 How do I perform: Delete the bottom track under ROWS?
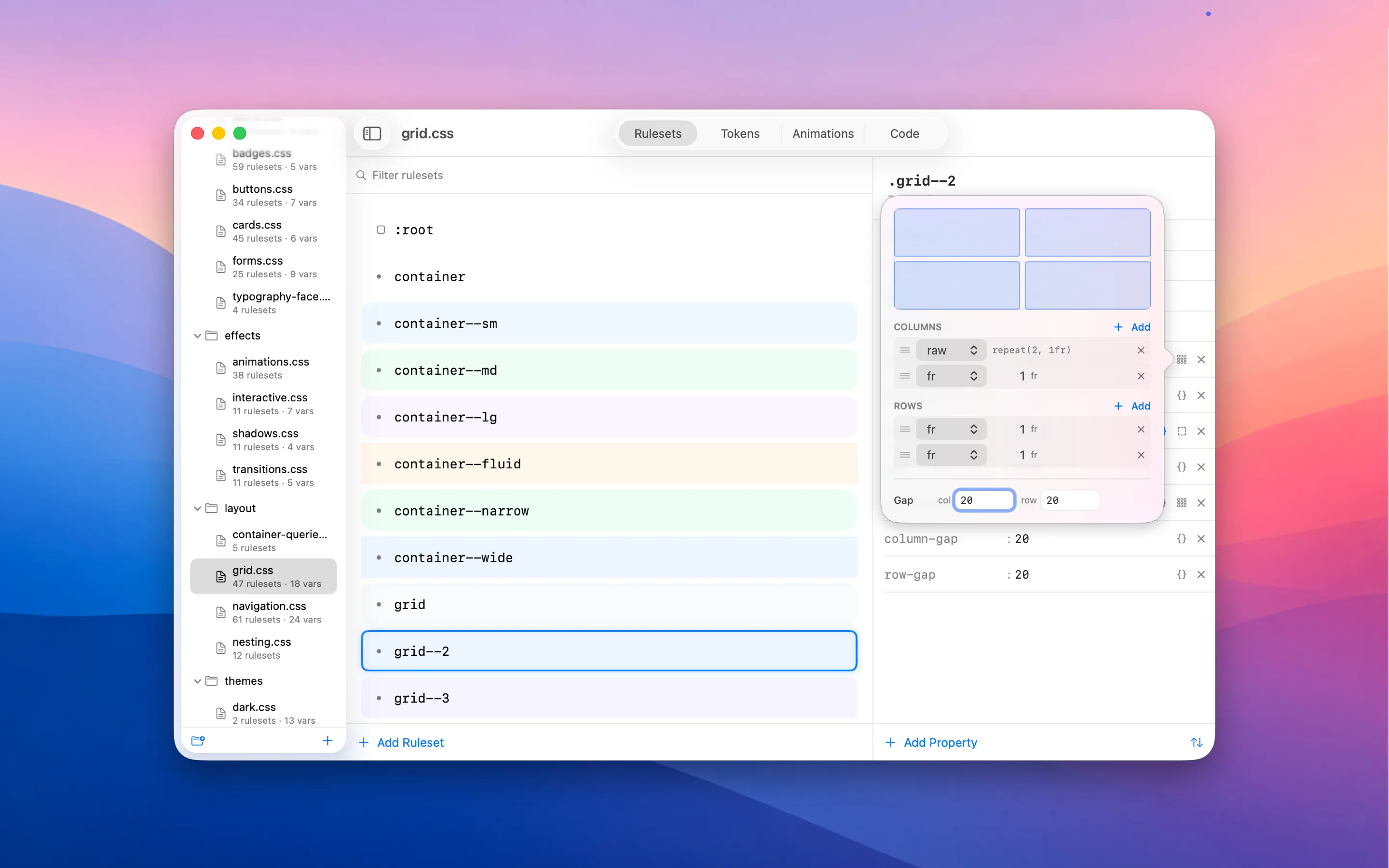1141,455
